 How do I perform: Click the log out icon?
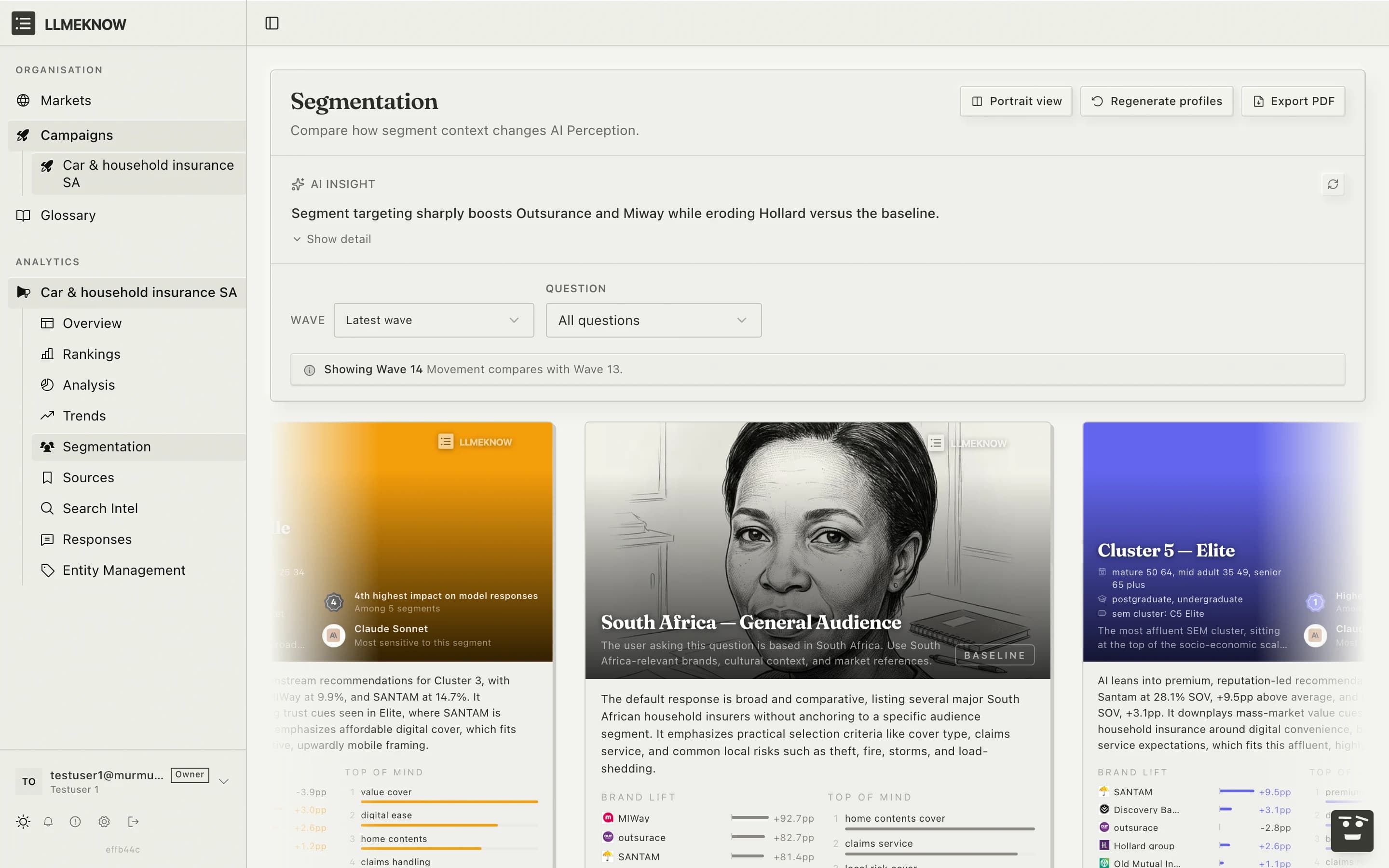pos(133,822)
